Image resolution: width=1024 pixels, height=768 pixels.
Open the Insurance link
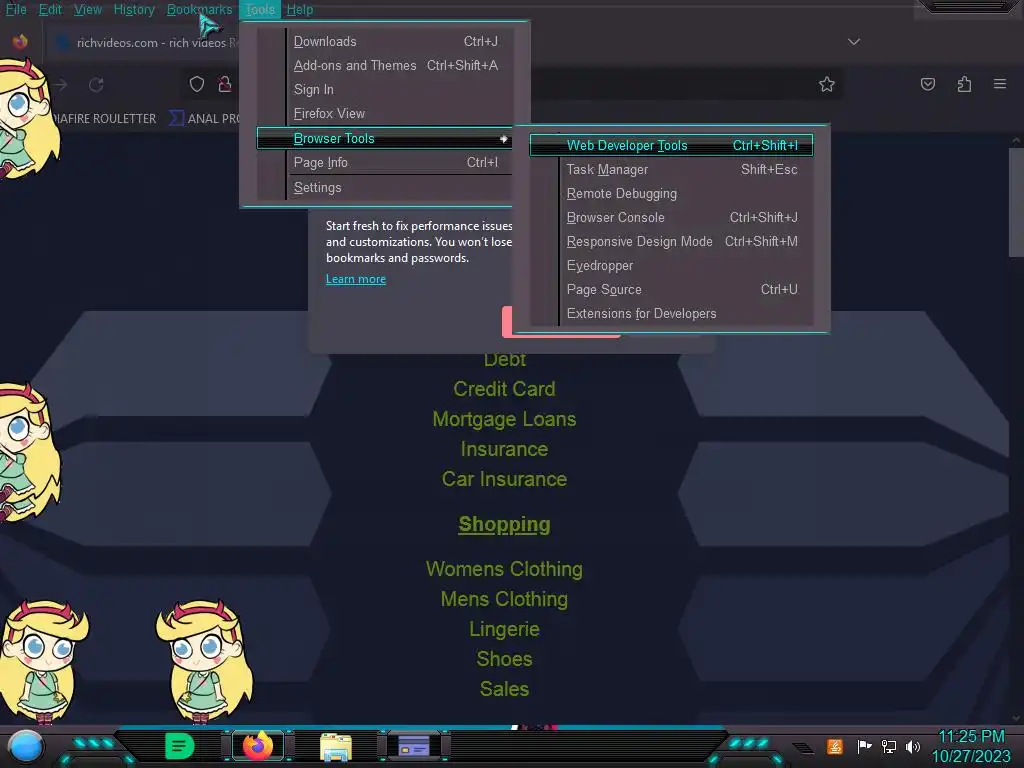504,449
